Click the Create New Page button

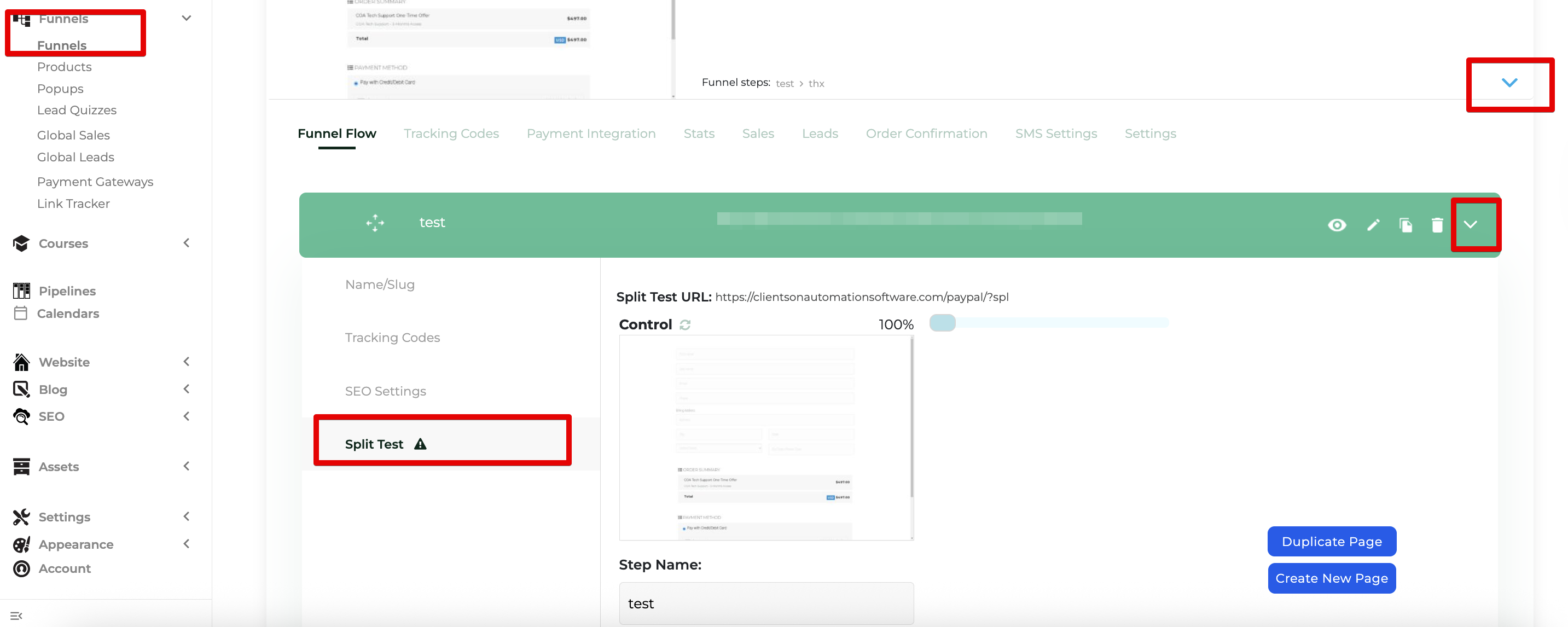tap(1331, 578)
